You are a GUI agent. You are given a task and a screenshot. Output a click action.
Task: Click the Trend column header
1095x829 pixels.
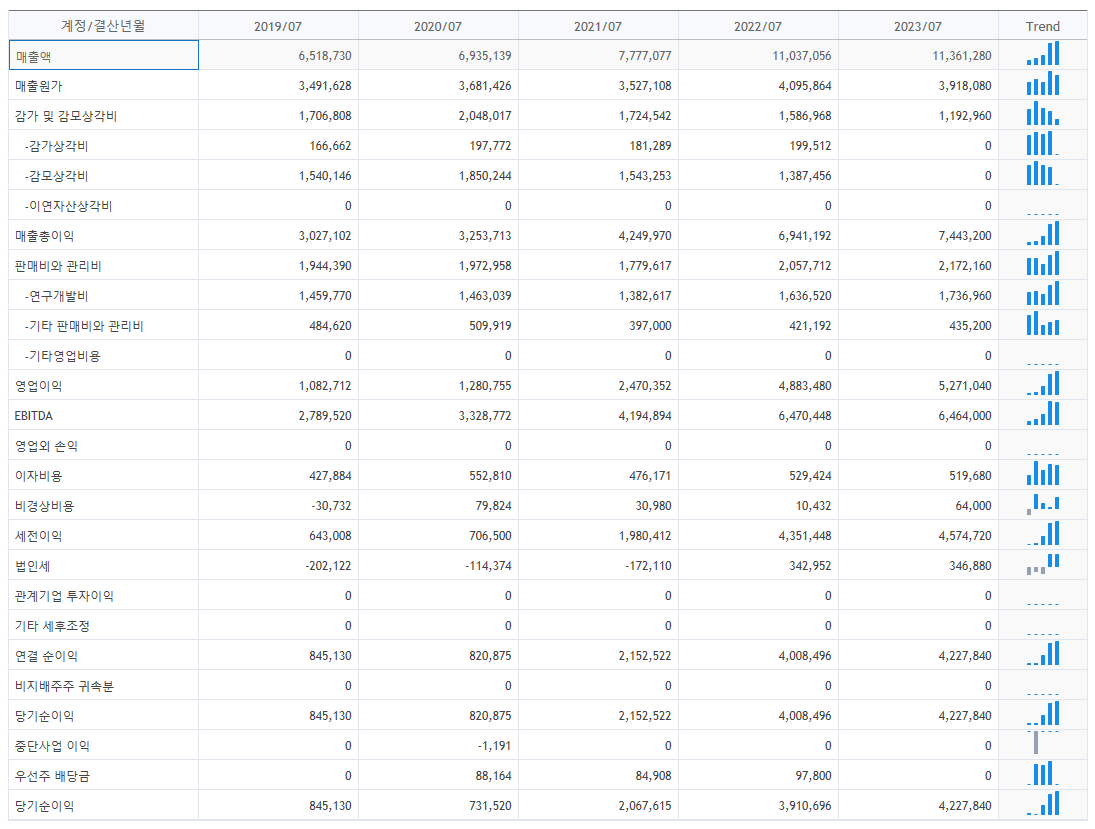coord(1043,27)
